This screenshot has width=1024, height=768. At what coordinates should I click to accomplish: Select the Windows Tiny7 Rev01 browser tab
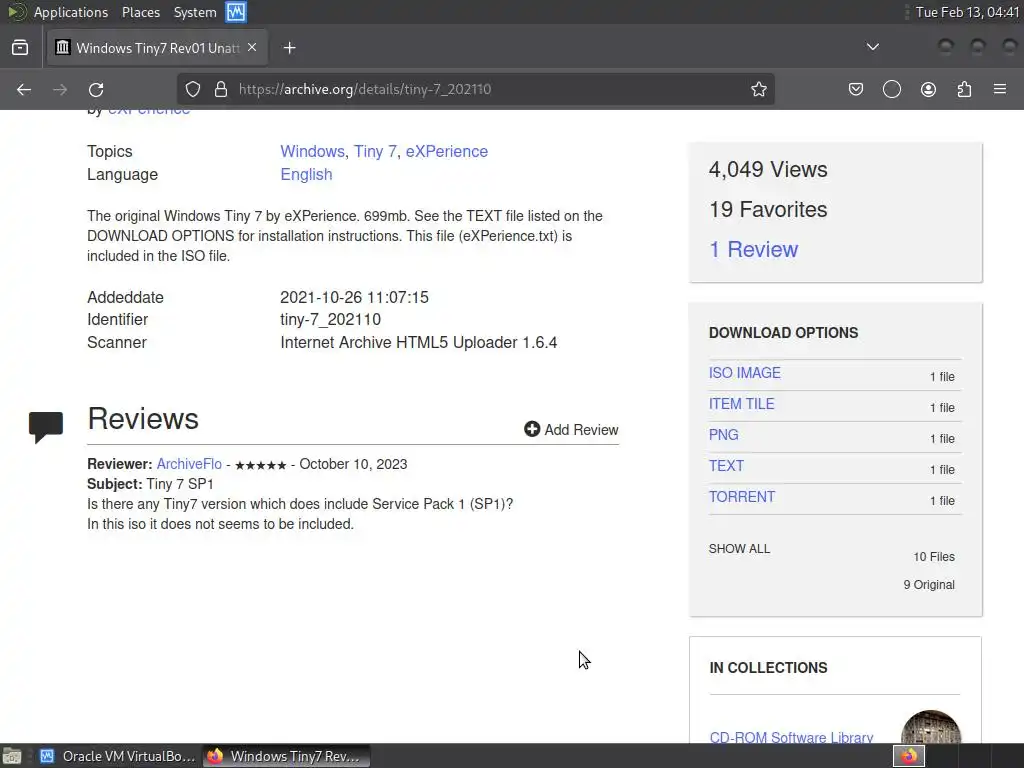[x=157, y=48]
